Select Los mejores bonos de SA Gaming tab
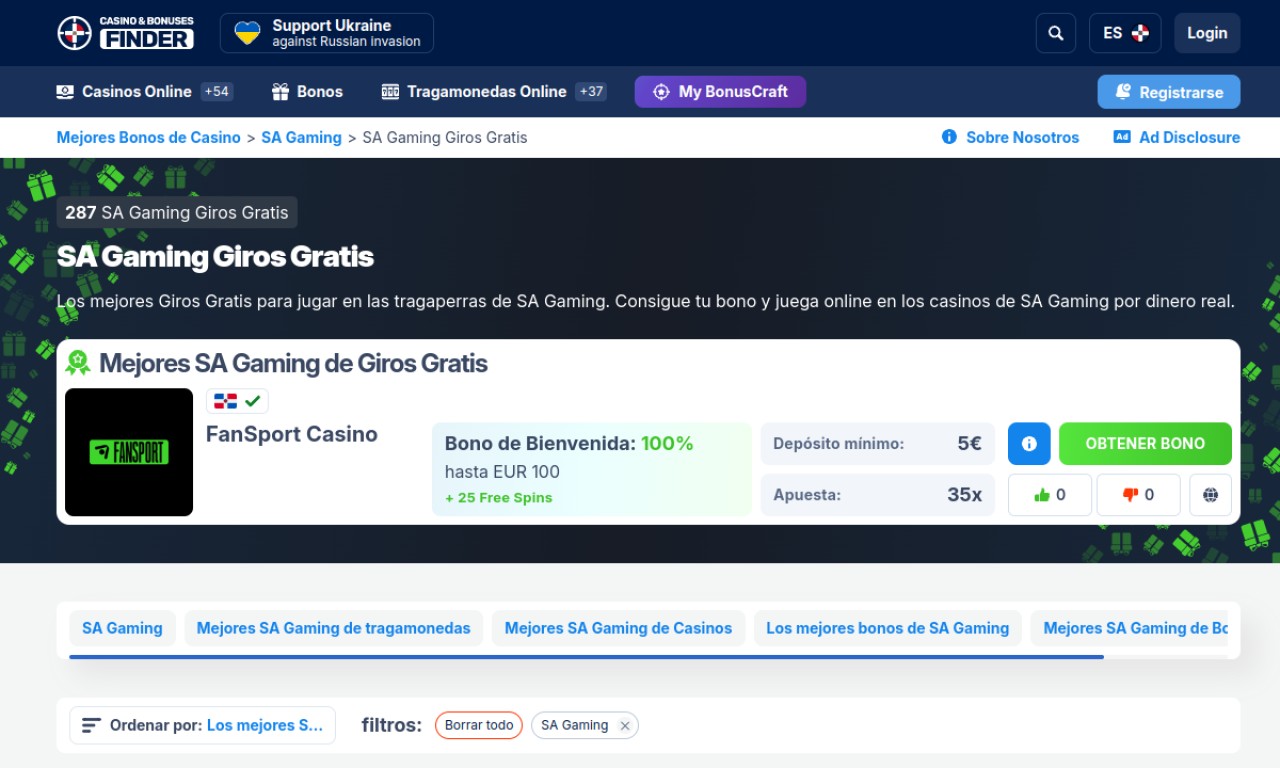 pos(888,628)
